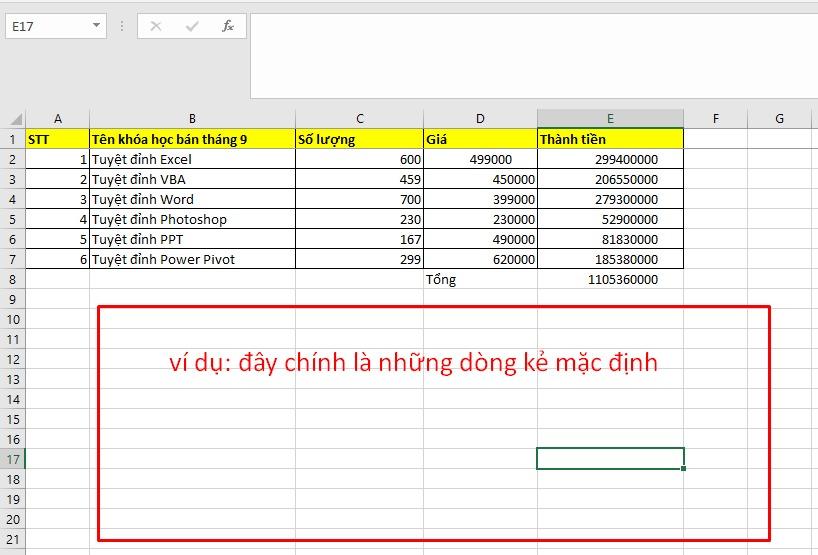Click the 'STT' header cell
The width and height of the screenshot is (818, 555).
click(x=57, y=139)
